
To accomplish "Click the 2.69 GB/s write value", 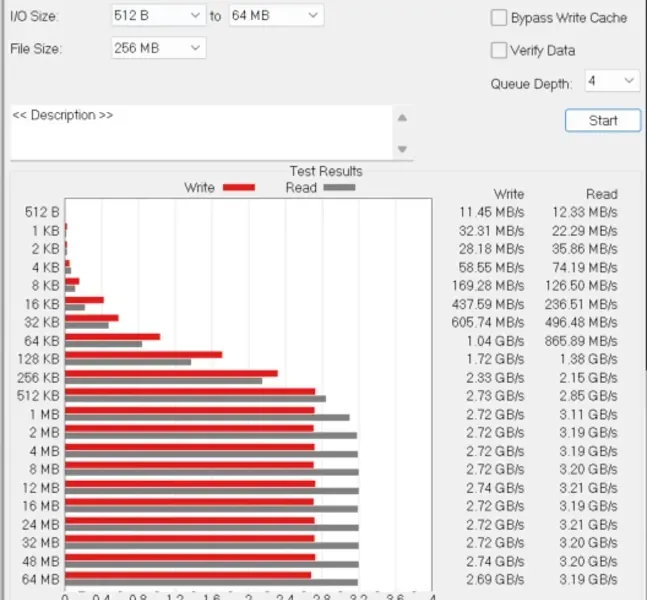I will [495, 579].
